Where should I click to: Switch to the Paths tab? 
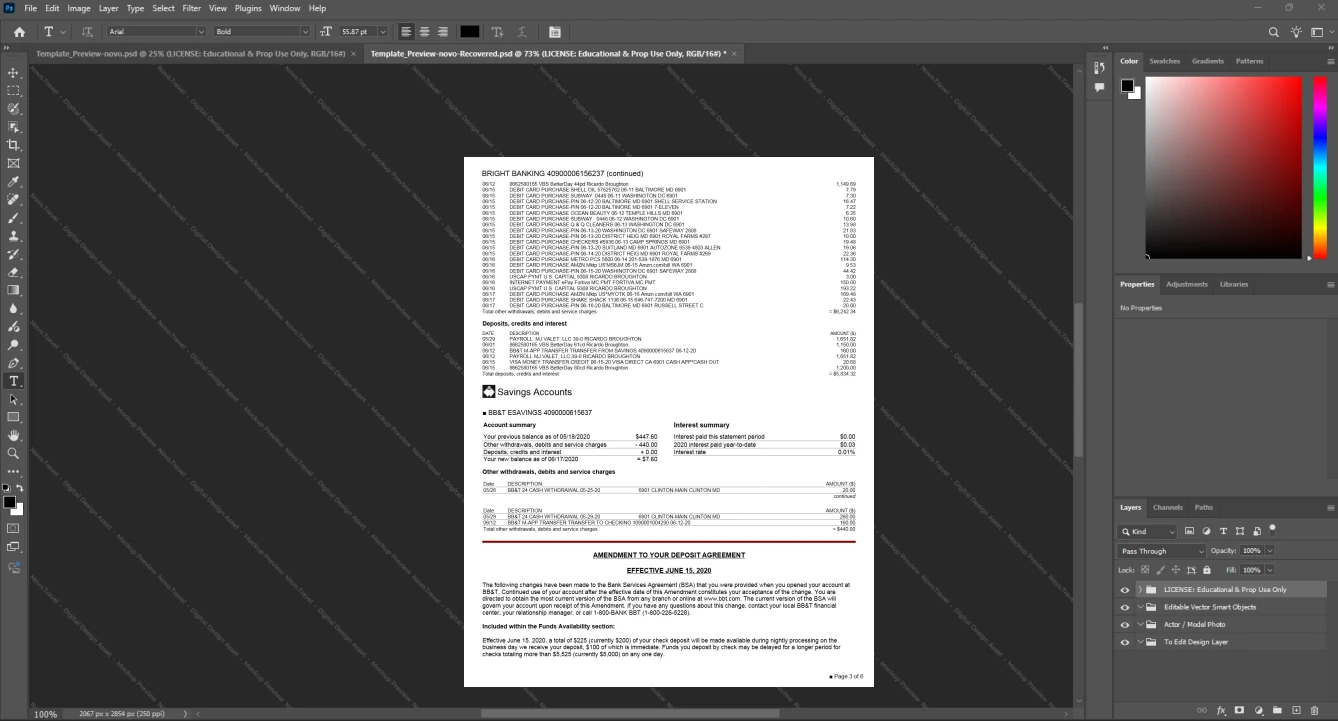click(1204, 508)
